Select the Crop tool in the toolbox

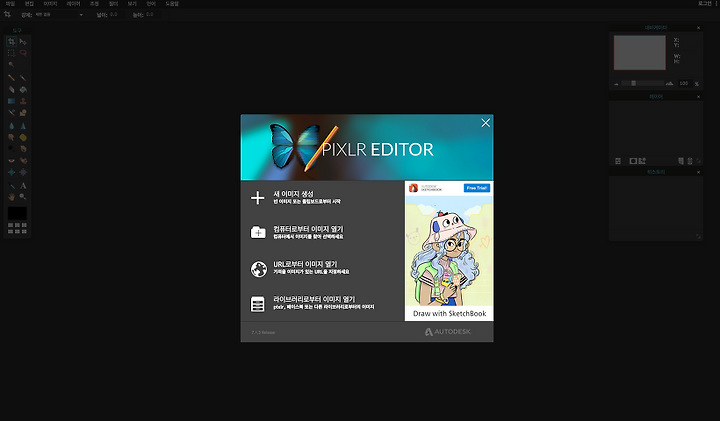pos(11,42)
